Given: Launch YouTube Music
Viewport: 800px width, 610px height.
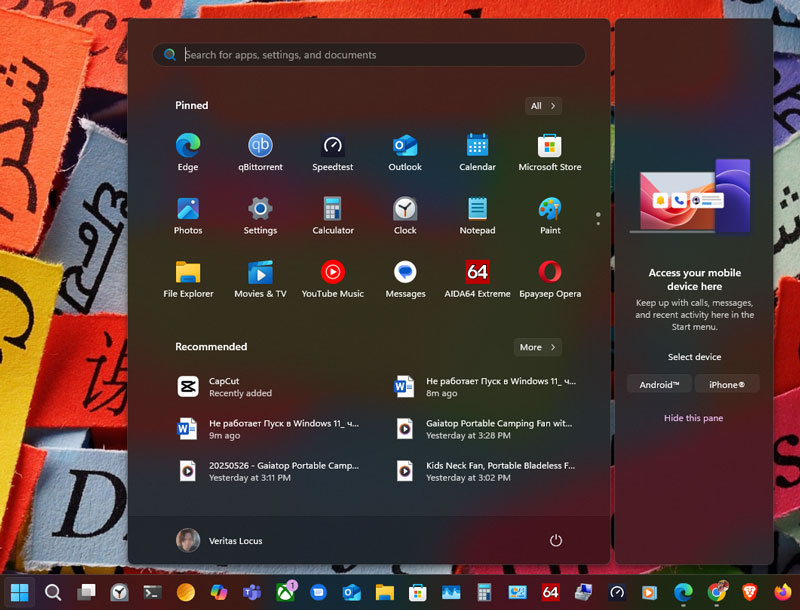Looking at the screenshot, I should pos(333,279).
